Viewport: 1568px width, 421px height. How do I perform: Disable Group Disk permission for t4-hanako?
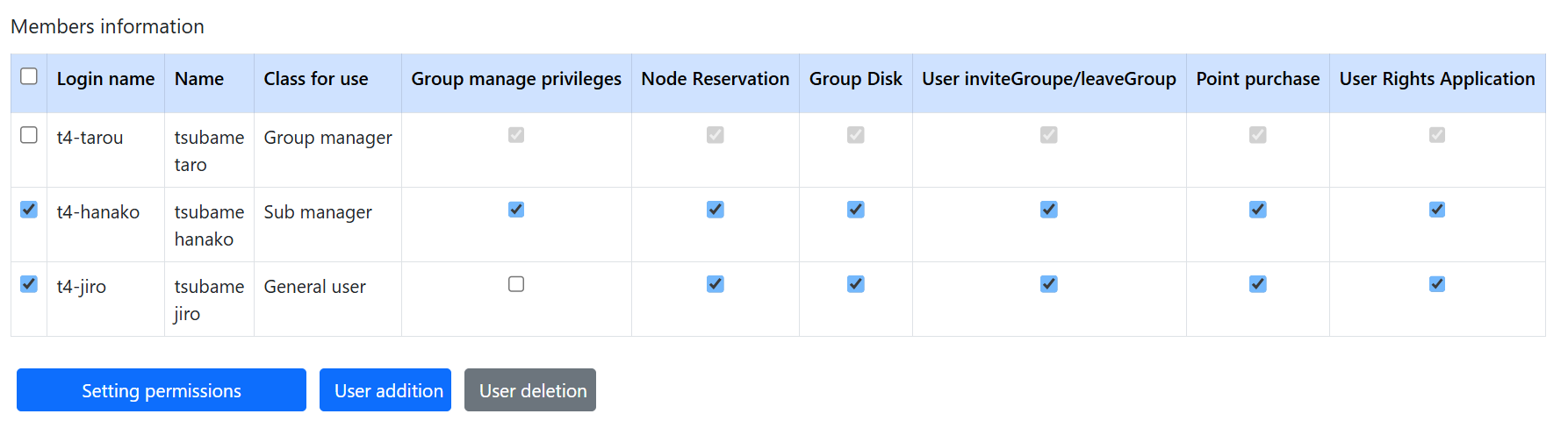coord(856,210)
